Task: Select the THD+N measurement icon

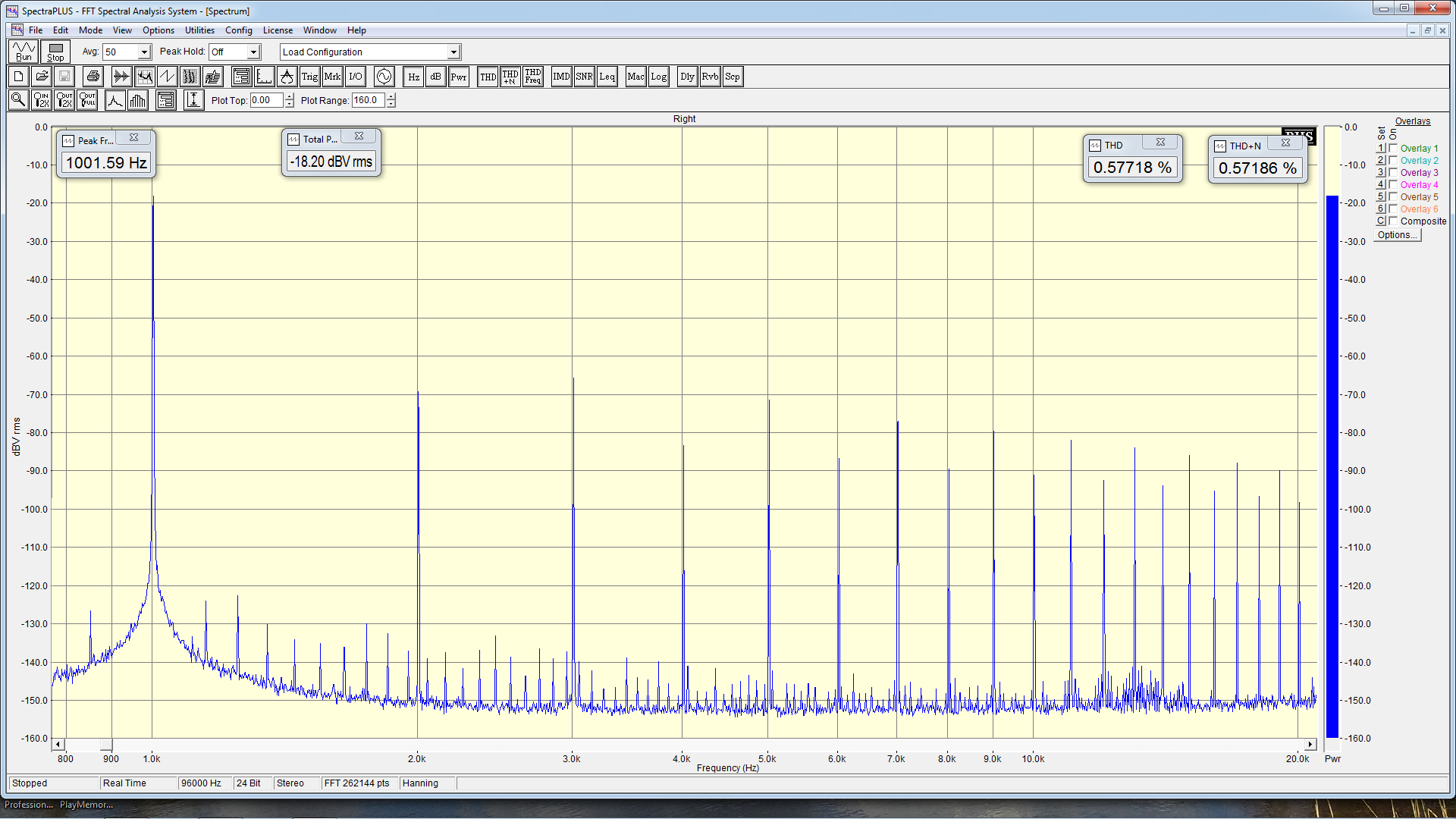Action: 510,77
